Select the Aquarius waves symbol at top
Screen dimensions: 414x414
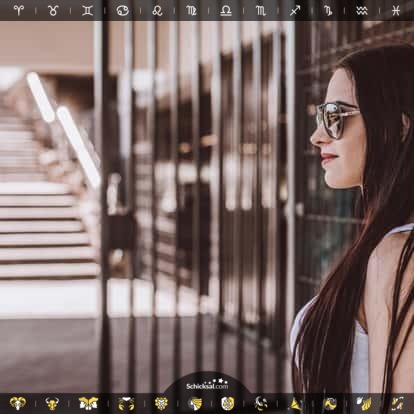coord(362,10)
